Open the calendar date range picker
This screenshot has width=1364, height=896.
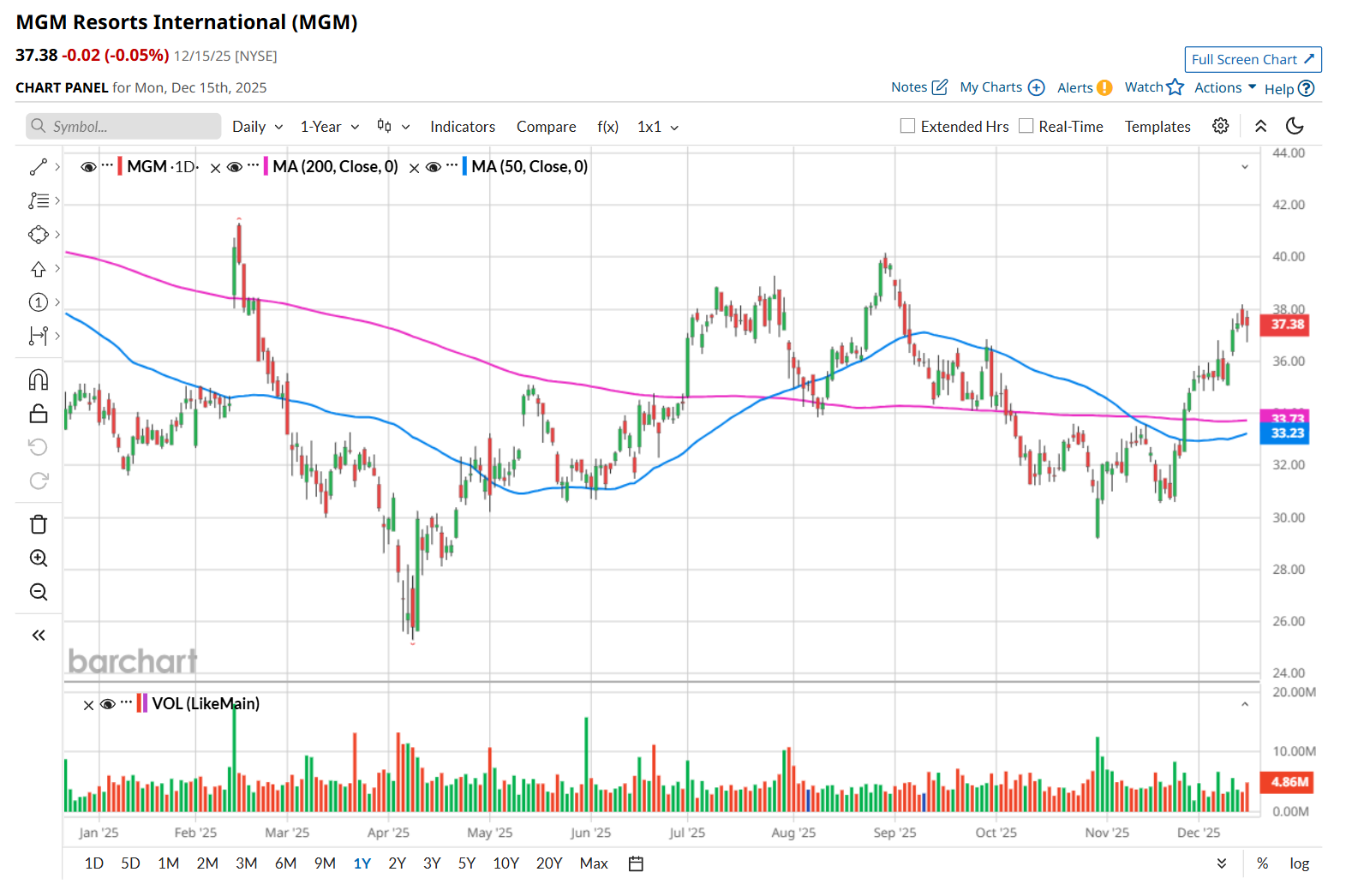coord(636,863)
